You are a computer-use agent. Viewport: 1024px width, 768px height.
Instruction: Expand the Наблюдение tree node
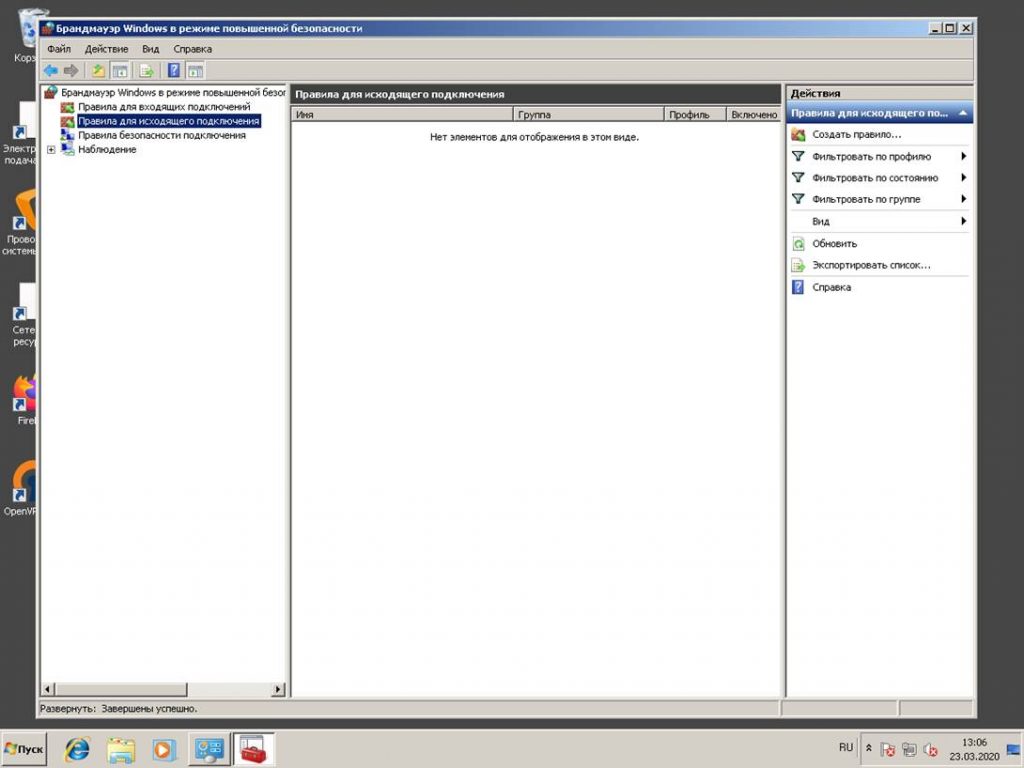click(51, 150)
